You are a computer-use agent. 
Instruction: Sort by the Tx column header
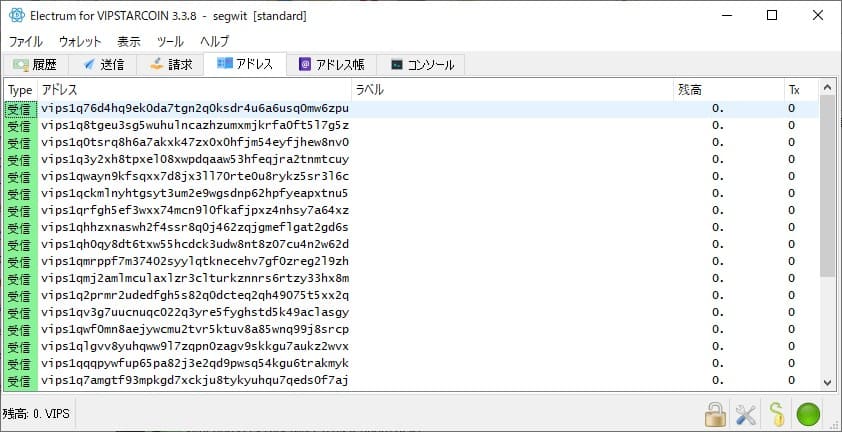coord(801,90)
